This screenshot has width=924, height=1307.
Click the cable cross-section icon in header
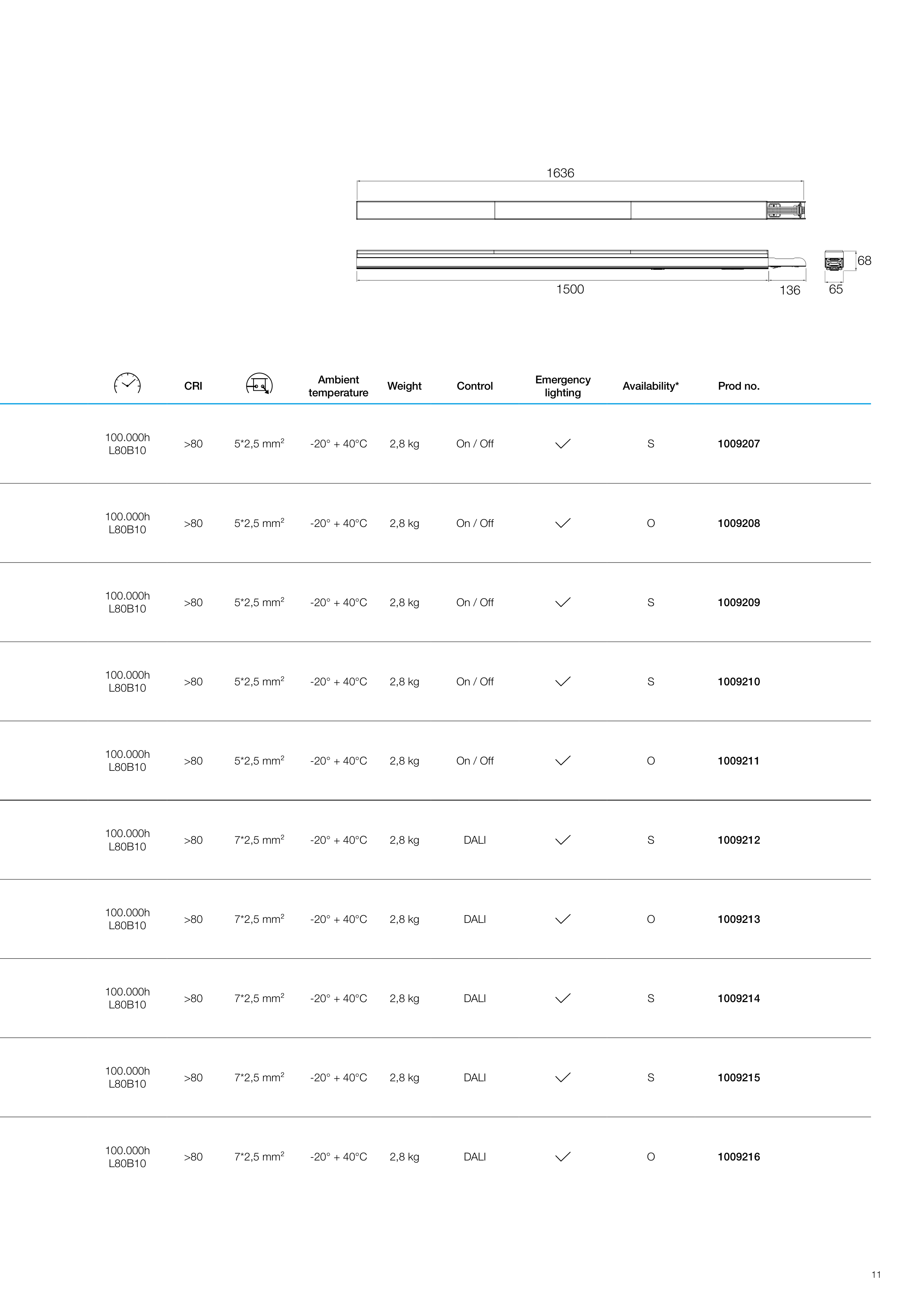(x=259, y=384)
